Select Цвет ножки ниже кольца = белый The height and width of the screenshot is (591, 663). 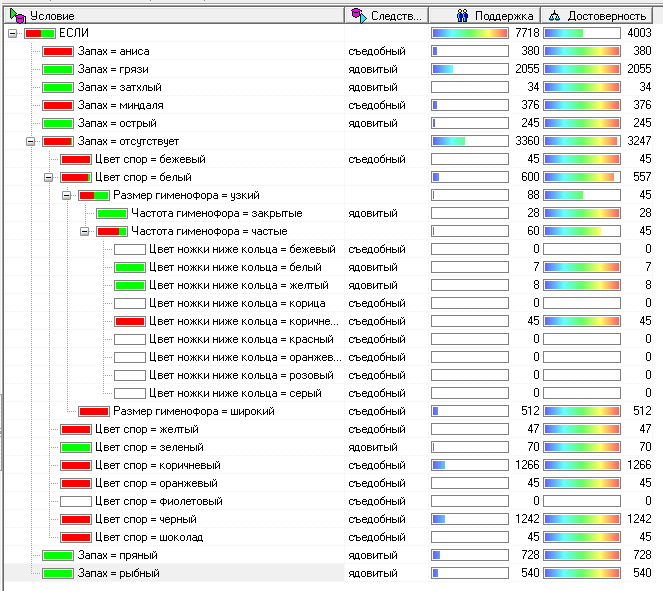click(x=234, y=267)
